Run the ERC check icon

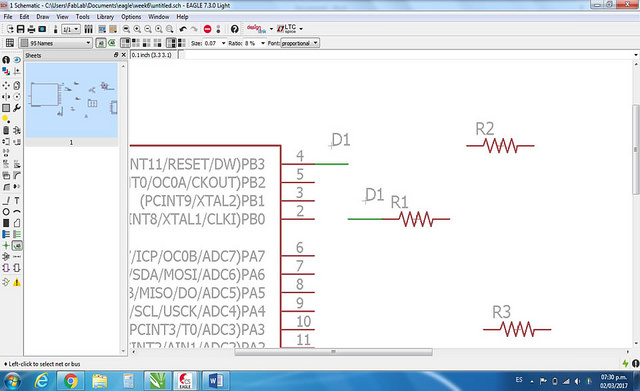(6, 282)
